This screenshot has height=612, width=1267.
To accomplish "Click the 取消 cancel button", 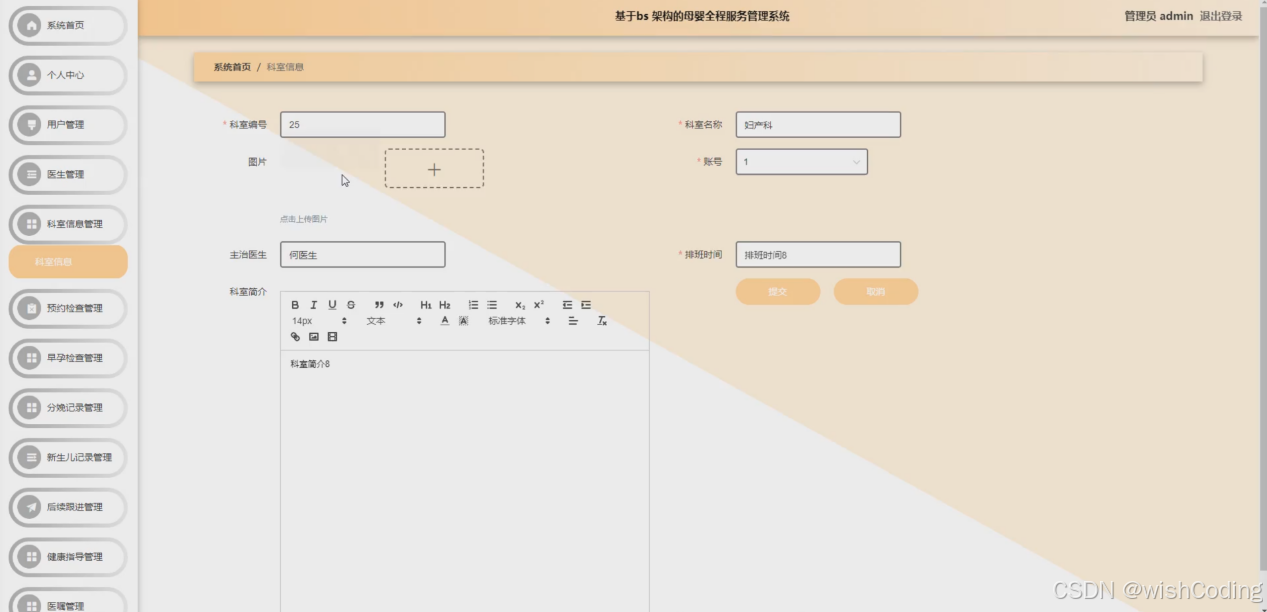I will point(876,292).
